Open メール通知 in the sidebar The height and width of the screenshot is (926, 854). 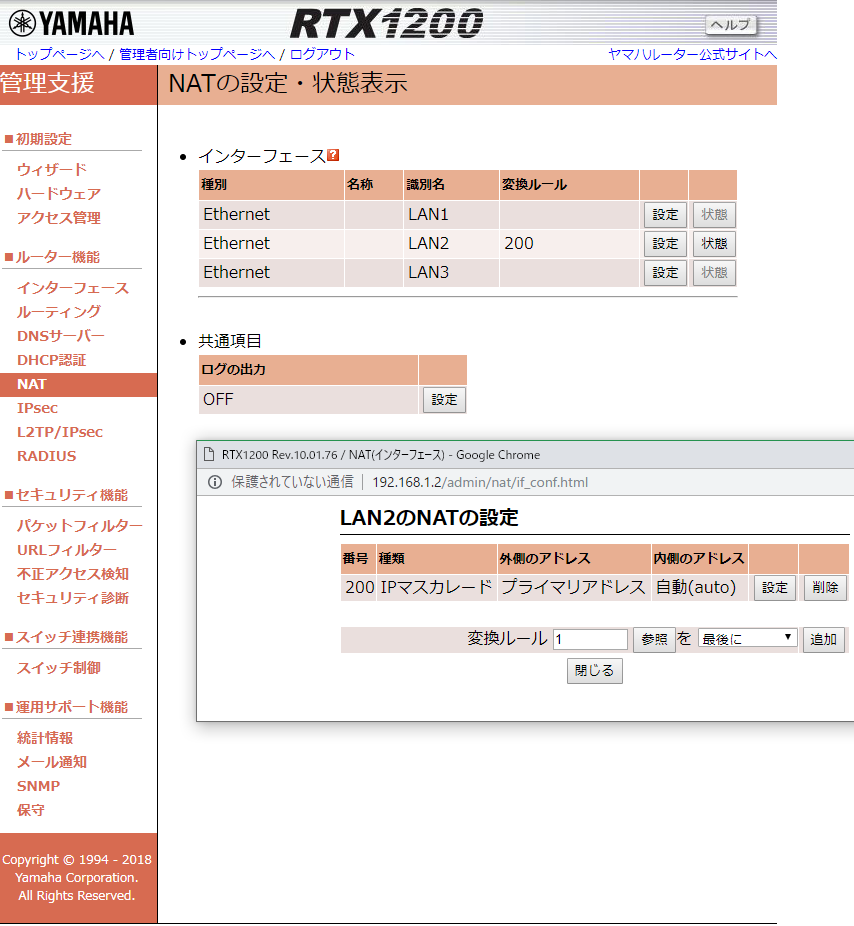(x=52, y=762)
